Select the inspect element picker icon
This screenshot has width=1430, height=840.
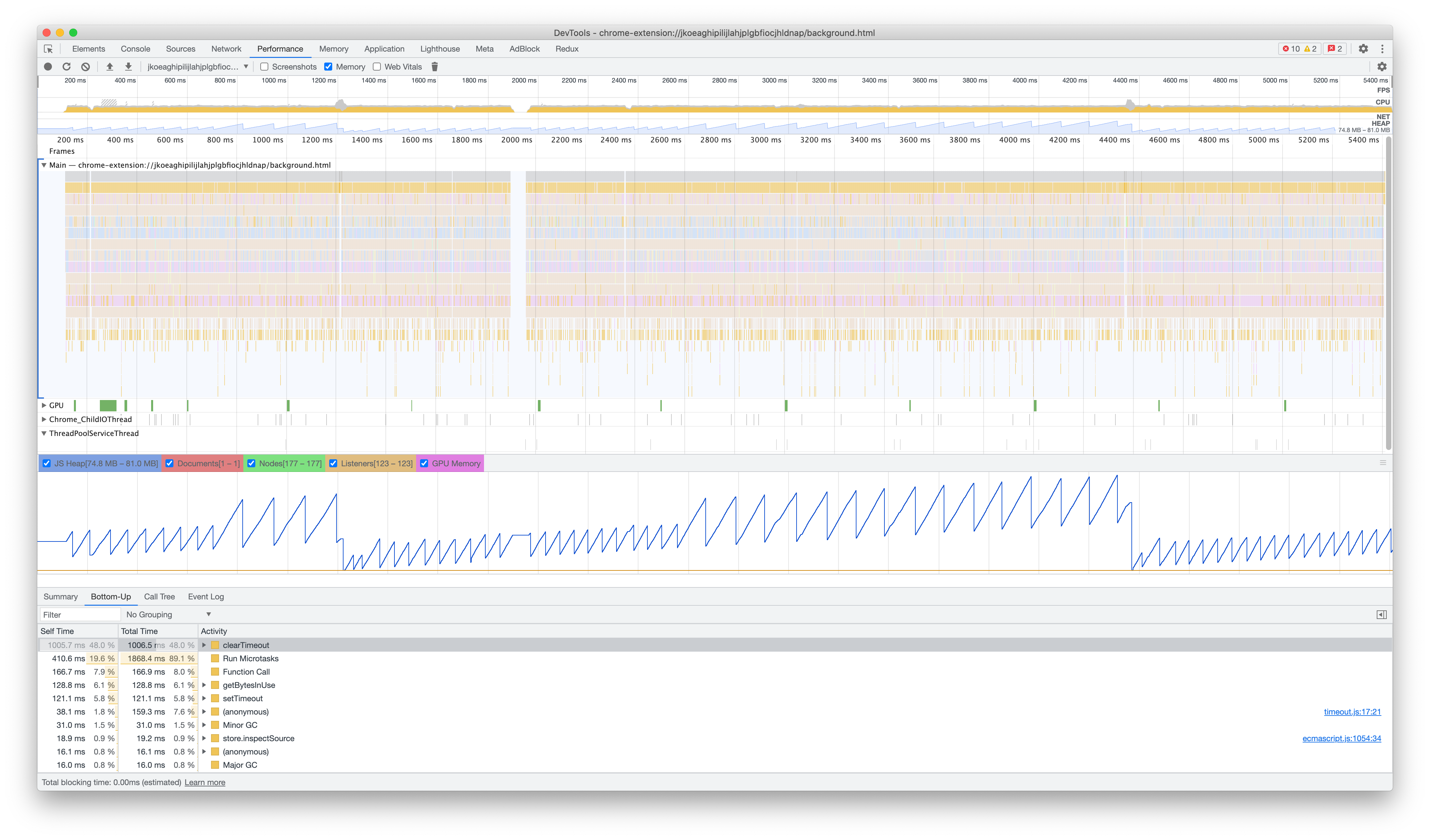[x=48, y=49]
